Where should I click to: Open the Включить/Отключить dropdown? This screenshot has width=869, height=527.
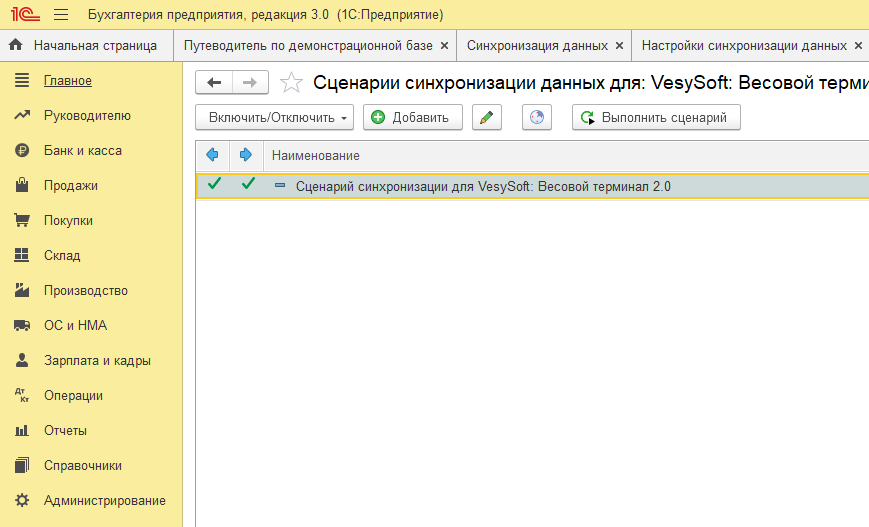pos(275,118)
